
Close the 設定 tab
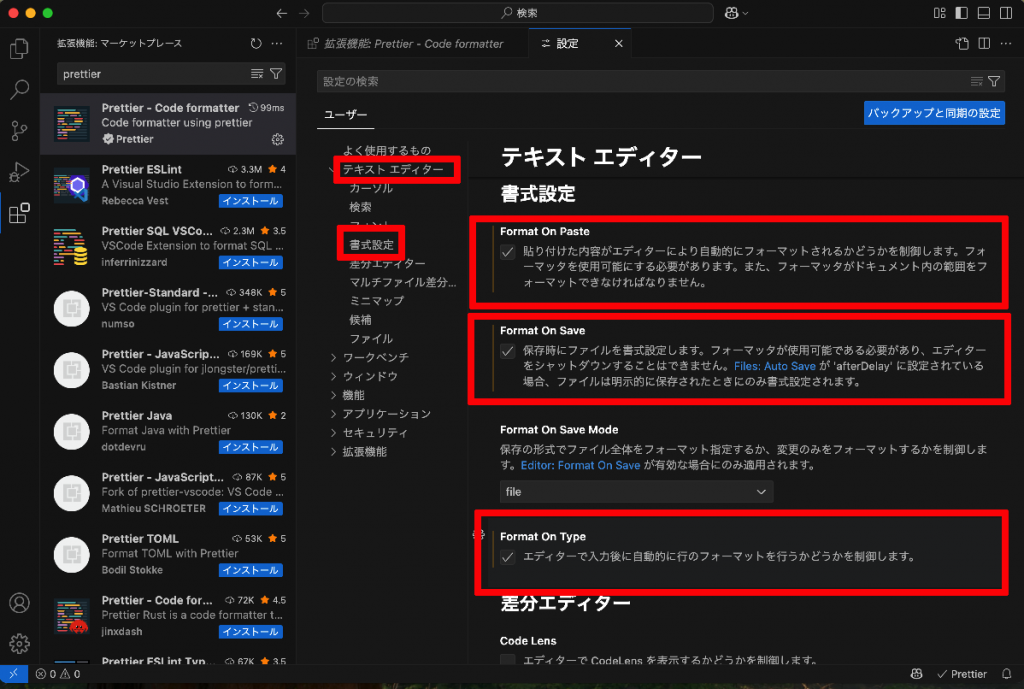point(618,44)
